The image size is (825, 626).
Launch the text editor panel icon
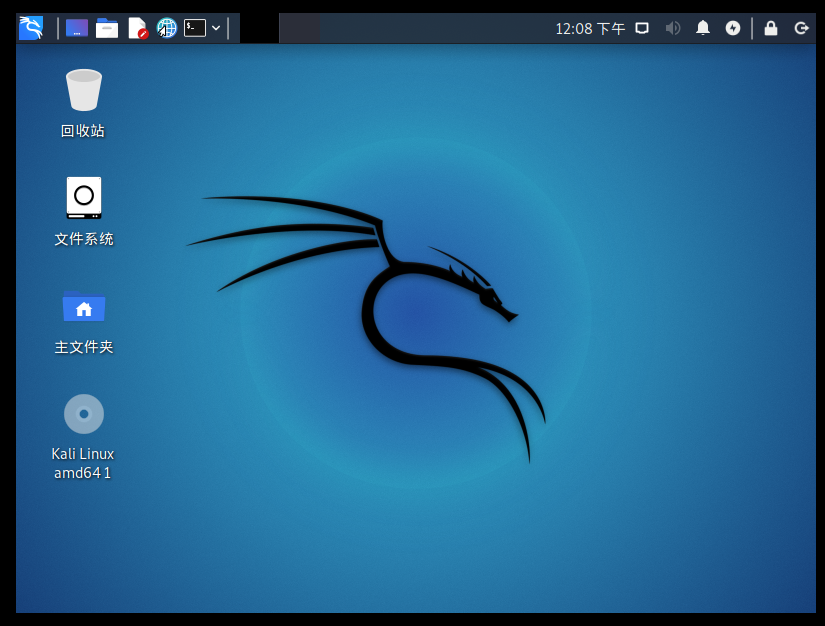click(x=137, y=28)
